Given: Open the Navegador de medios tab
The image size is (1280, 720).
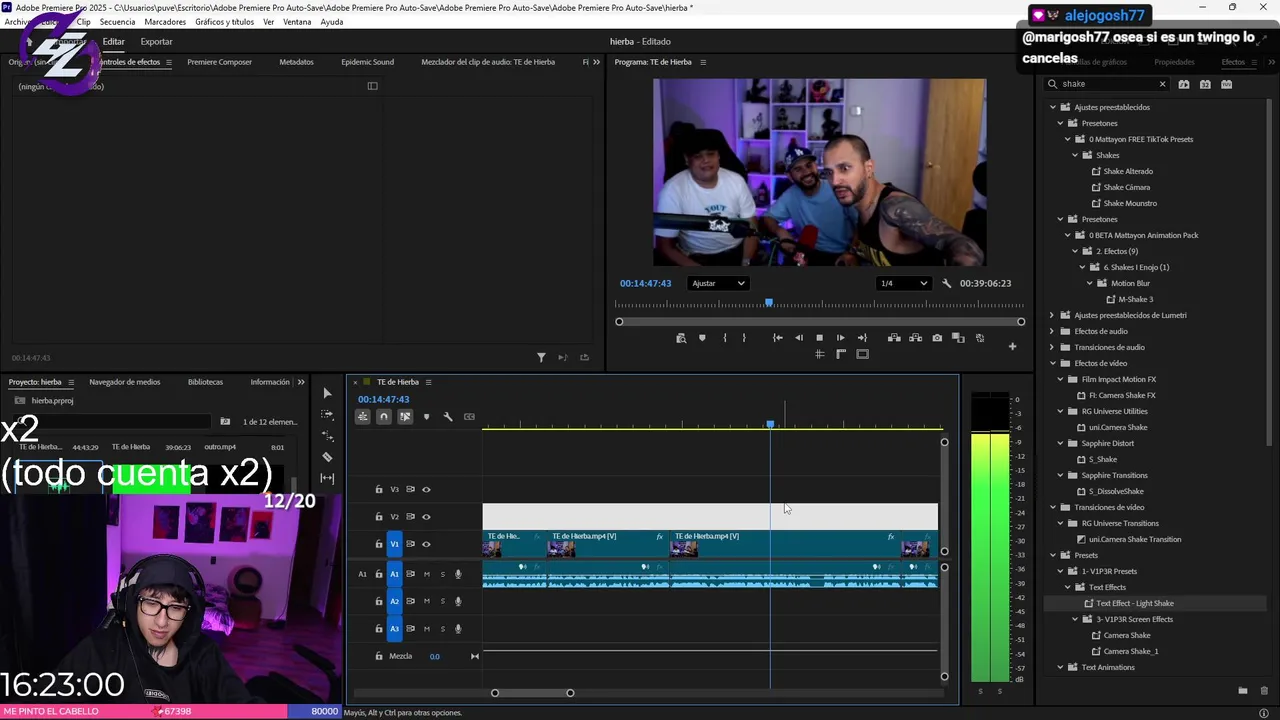Looking at the screenshot, I should [124, 382].
